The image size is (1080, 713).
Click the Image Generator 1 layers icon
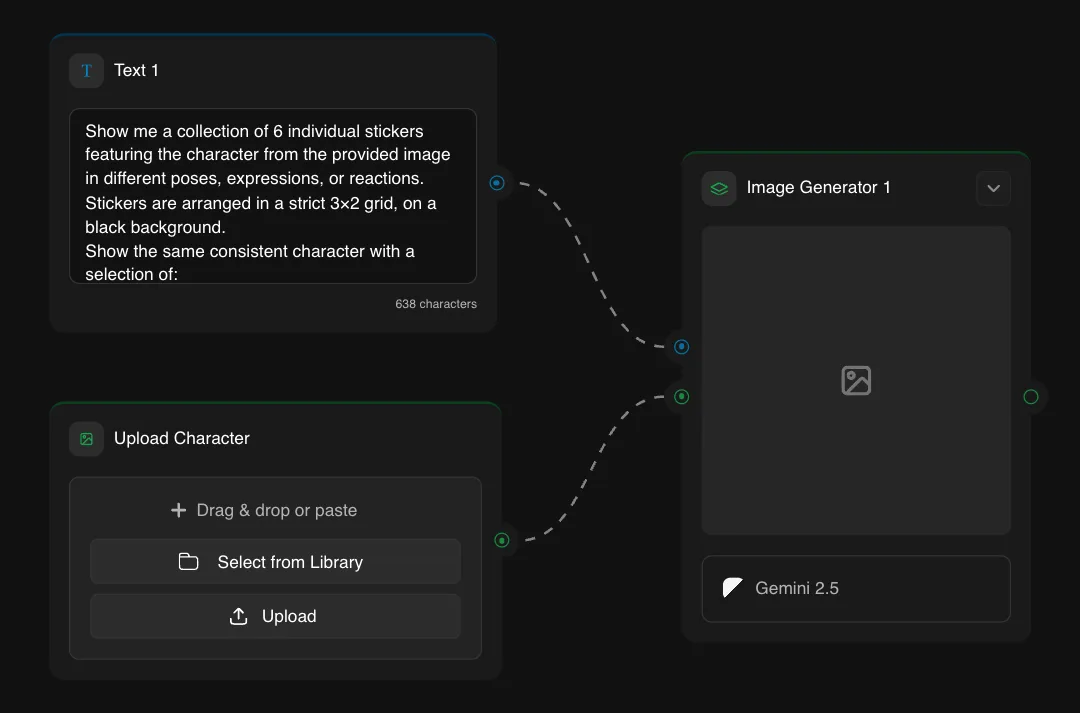(x=718, y=188)
